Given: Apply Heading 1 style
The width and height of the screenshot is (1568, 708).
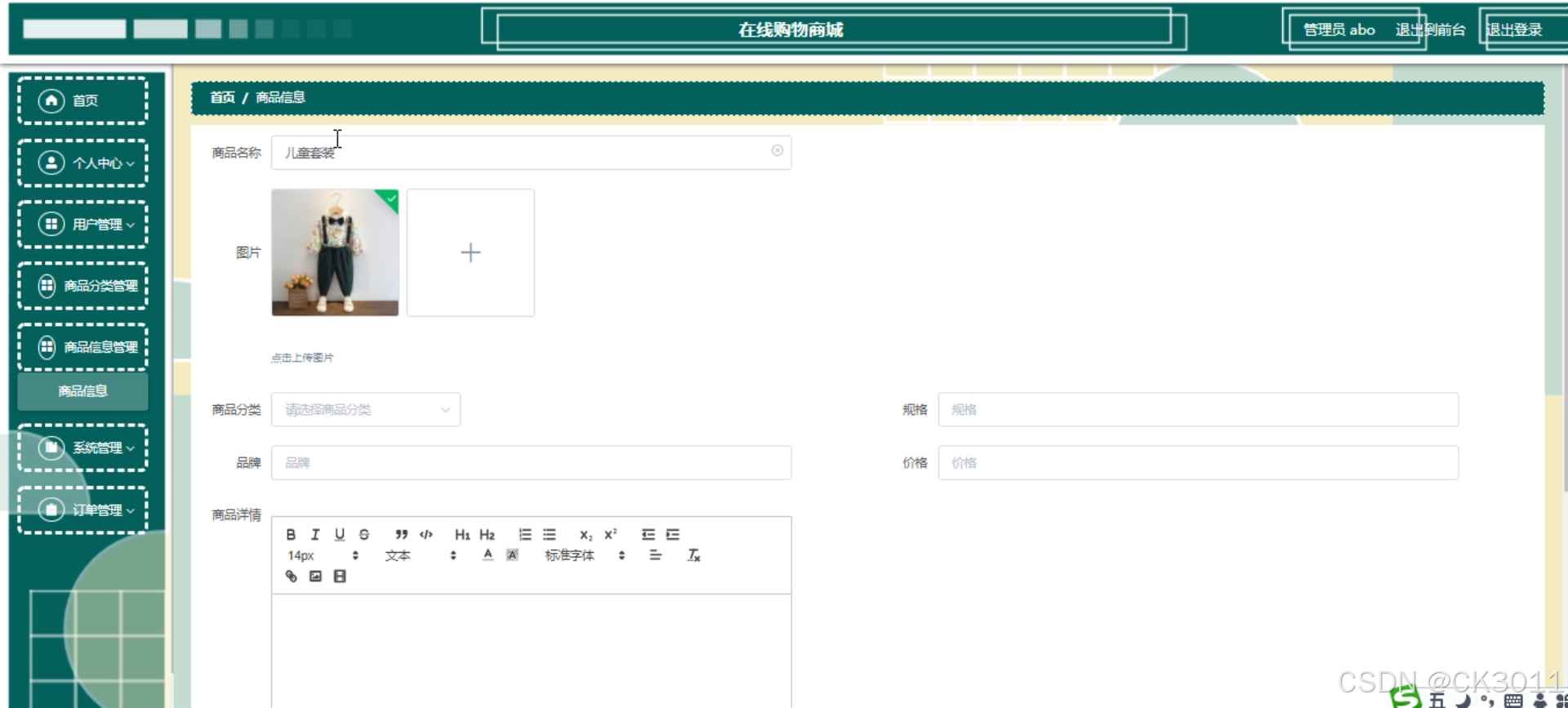Looking at the screenshot, I should 462,534.
